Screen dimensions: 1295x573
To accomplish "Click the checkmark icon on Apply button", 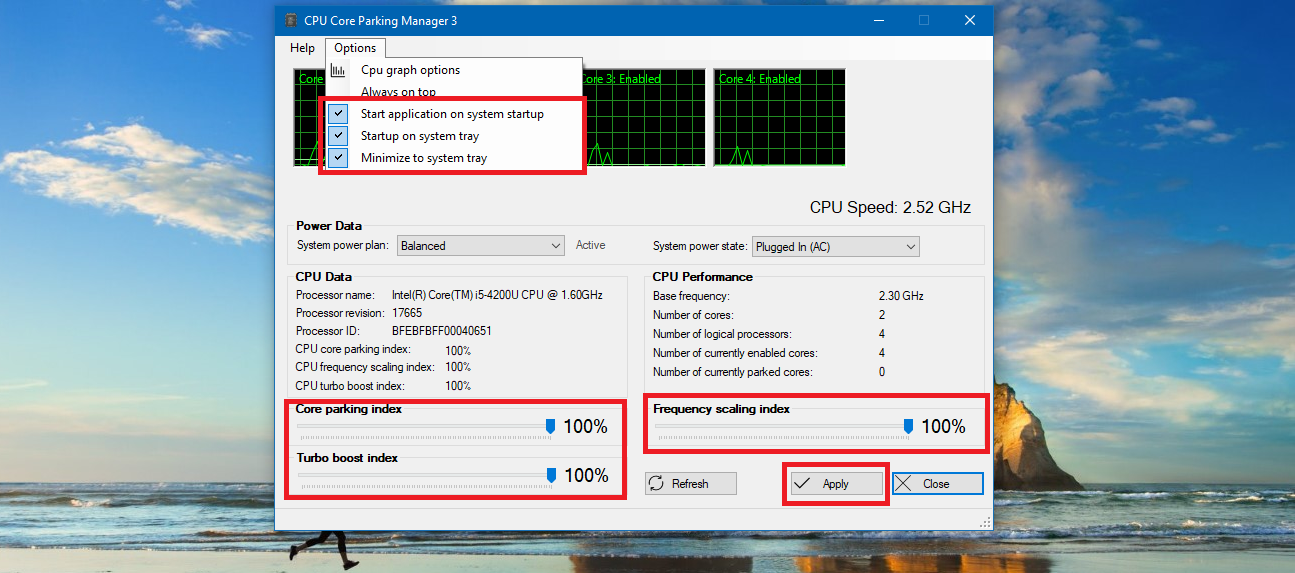I will [x=802, y=484].
